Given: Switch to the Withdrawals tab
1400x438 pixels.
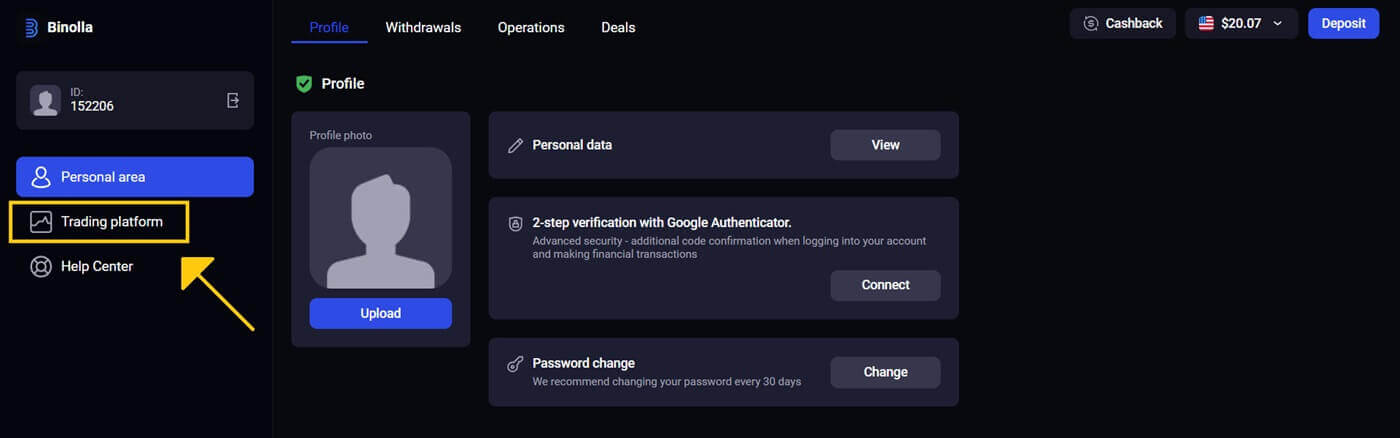Looking at the screenshot, I should [423, 28].
